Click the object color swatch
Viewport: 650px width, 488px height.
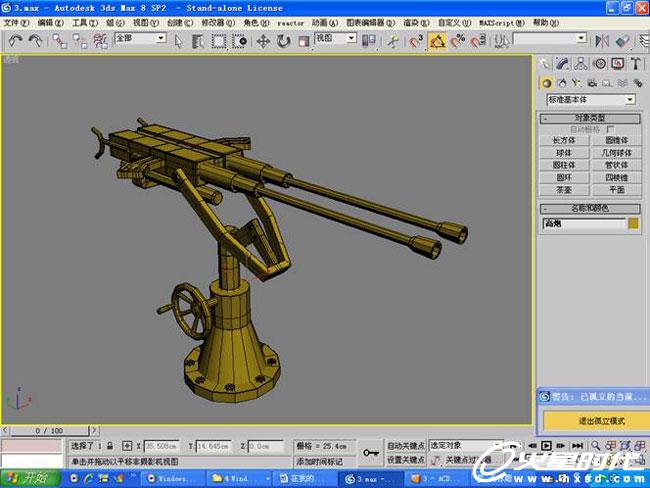[633, 223]
